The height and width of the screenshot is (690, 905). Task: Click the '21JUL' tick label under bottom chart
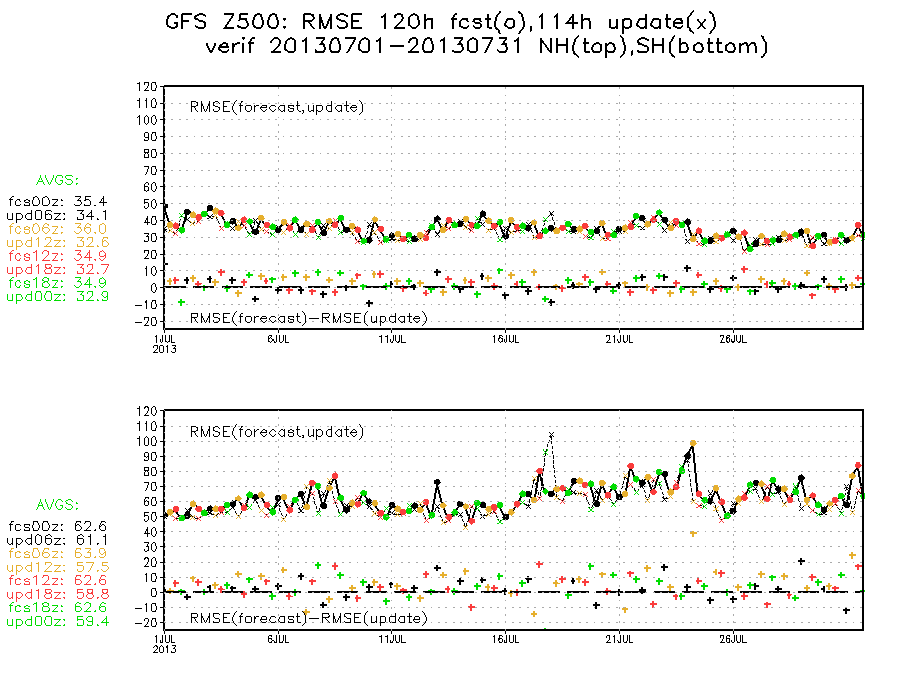click(x=619, y=639)
